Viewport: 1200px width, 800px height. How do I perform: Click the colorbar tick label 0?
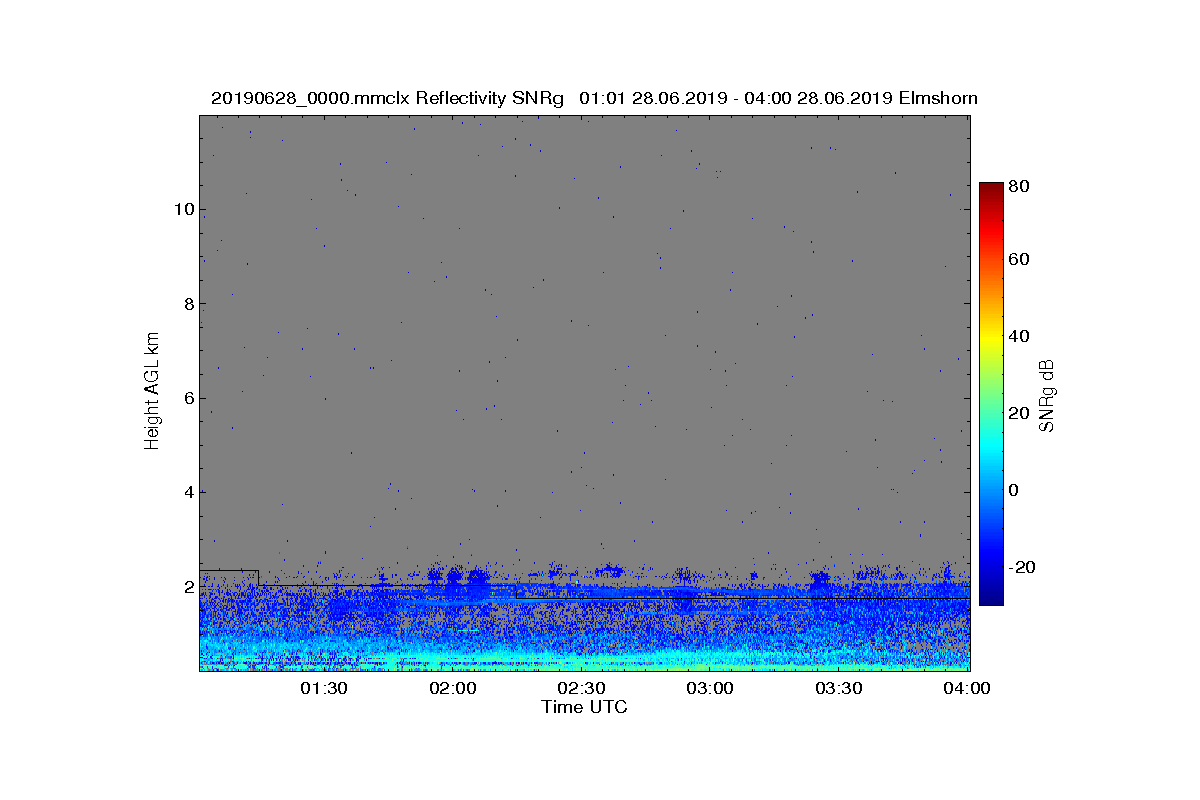tap(1014, 491)
